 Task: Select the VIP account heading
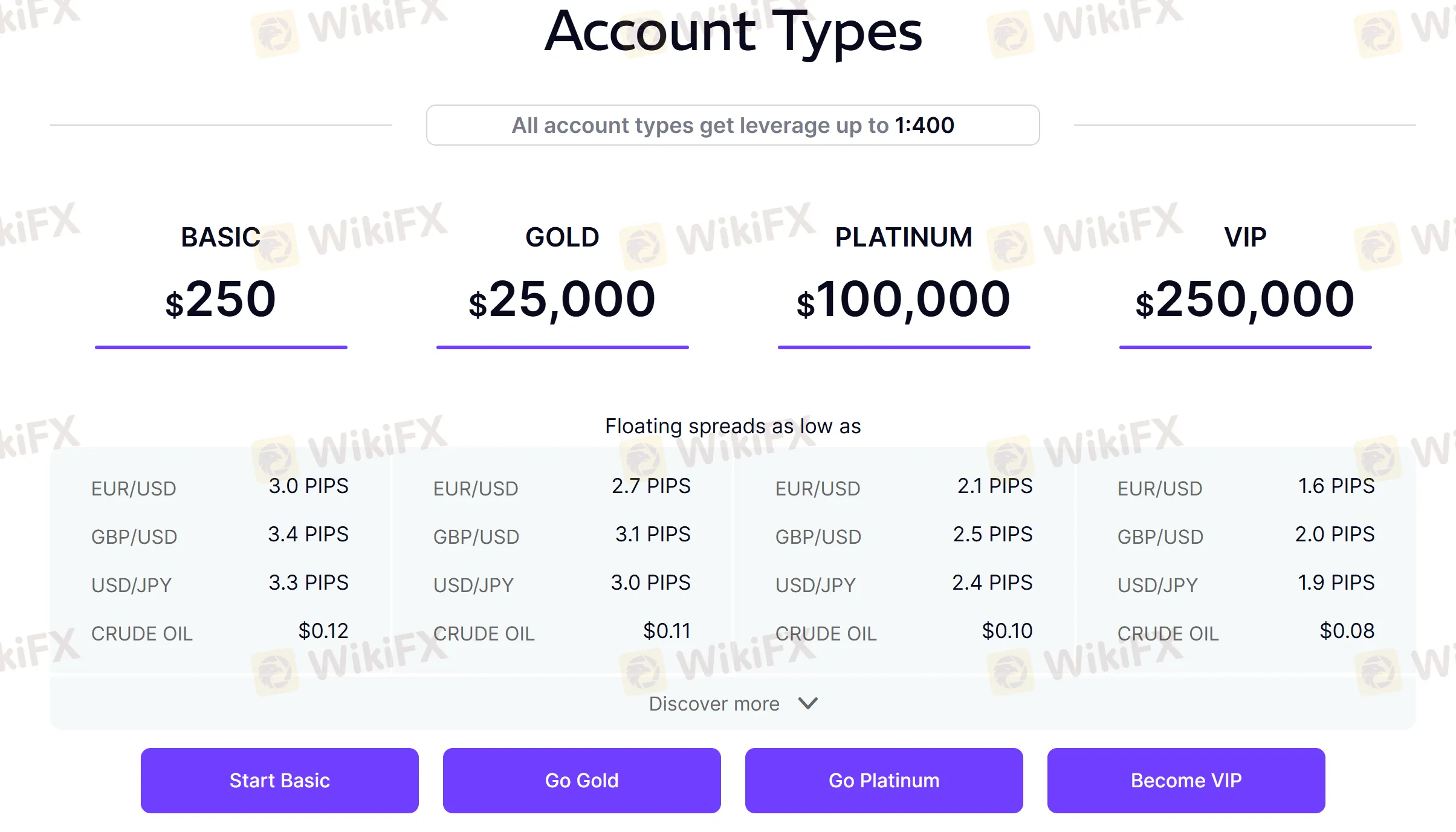click(x=1245, y=237)
